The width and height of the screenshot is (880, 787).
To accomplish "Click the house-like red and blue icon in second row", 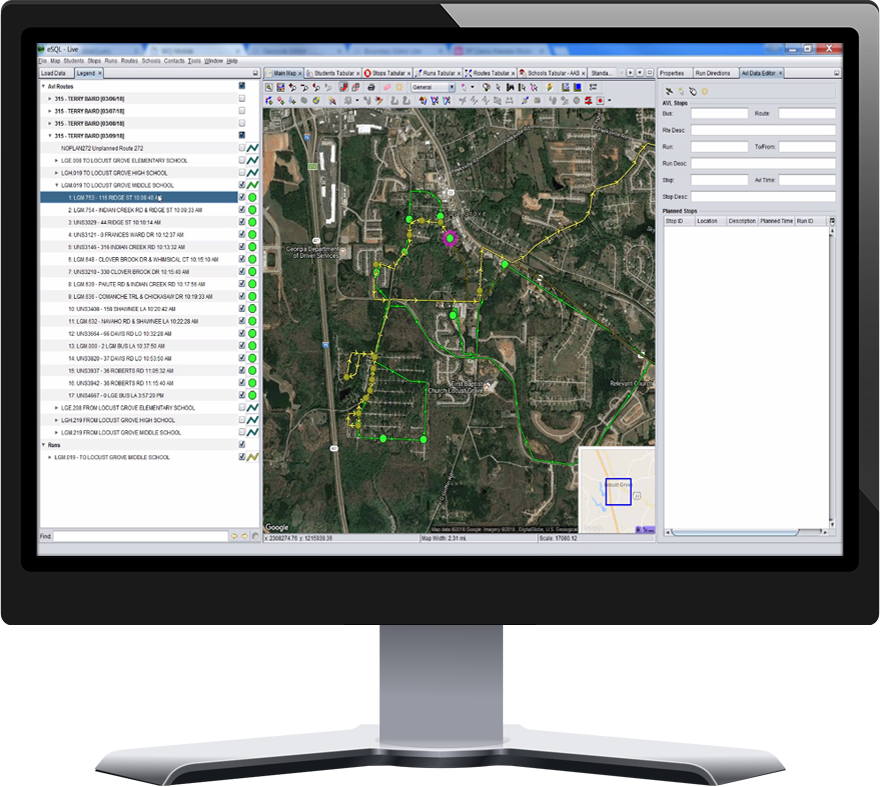I will (x=423, y=100).
